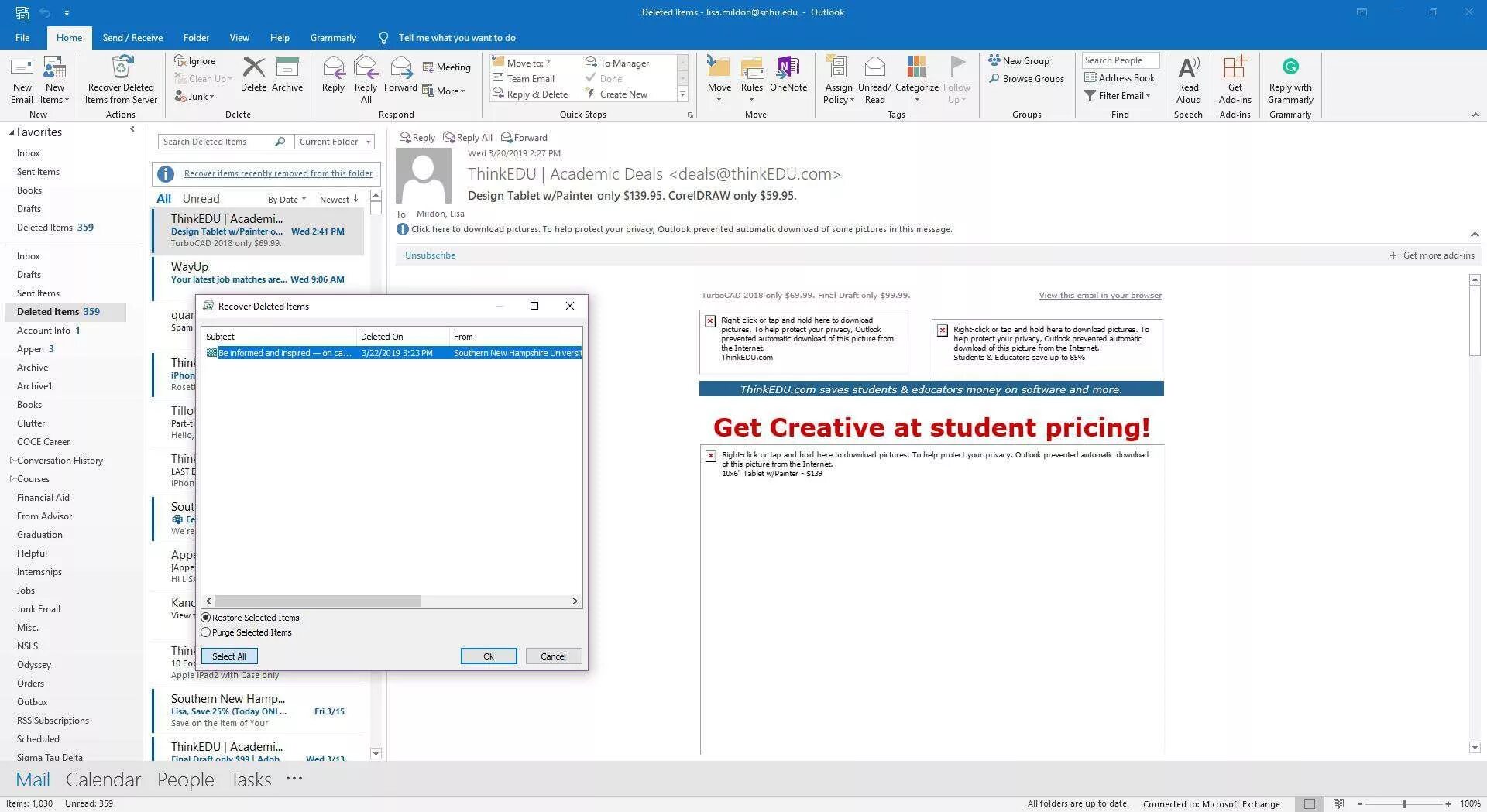Cancel the Recover Deleted Items dialog

(553, 656)
